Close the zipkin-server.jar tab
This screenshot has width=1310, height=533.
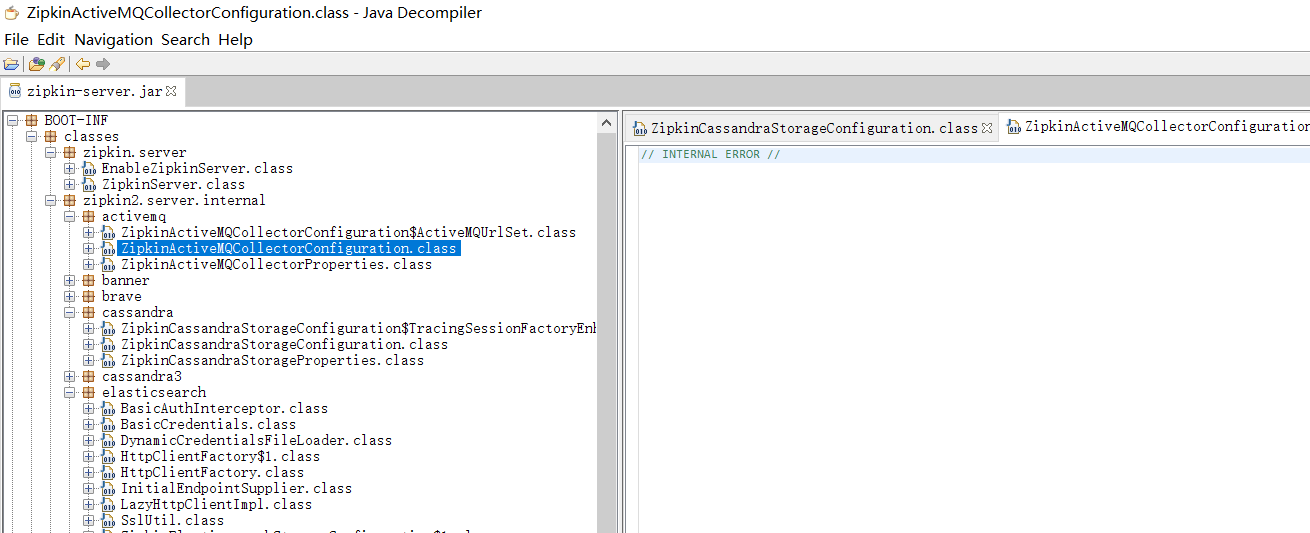pyautogui.click(x=171, y=90)
